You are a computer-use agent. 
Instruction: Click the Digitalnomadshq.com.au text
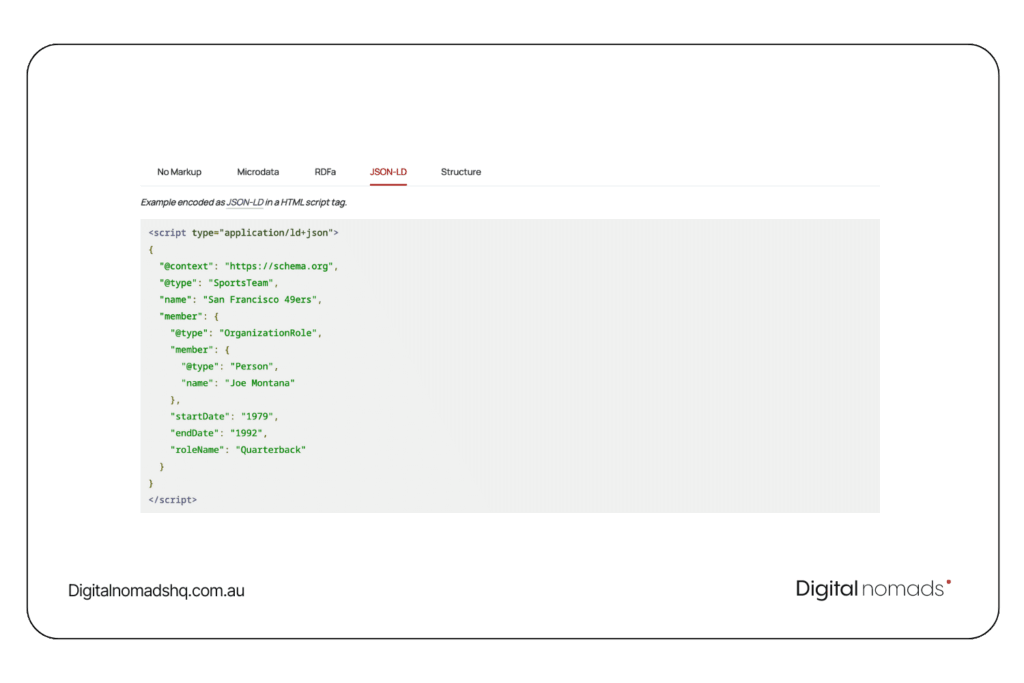156,590
